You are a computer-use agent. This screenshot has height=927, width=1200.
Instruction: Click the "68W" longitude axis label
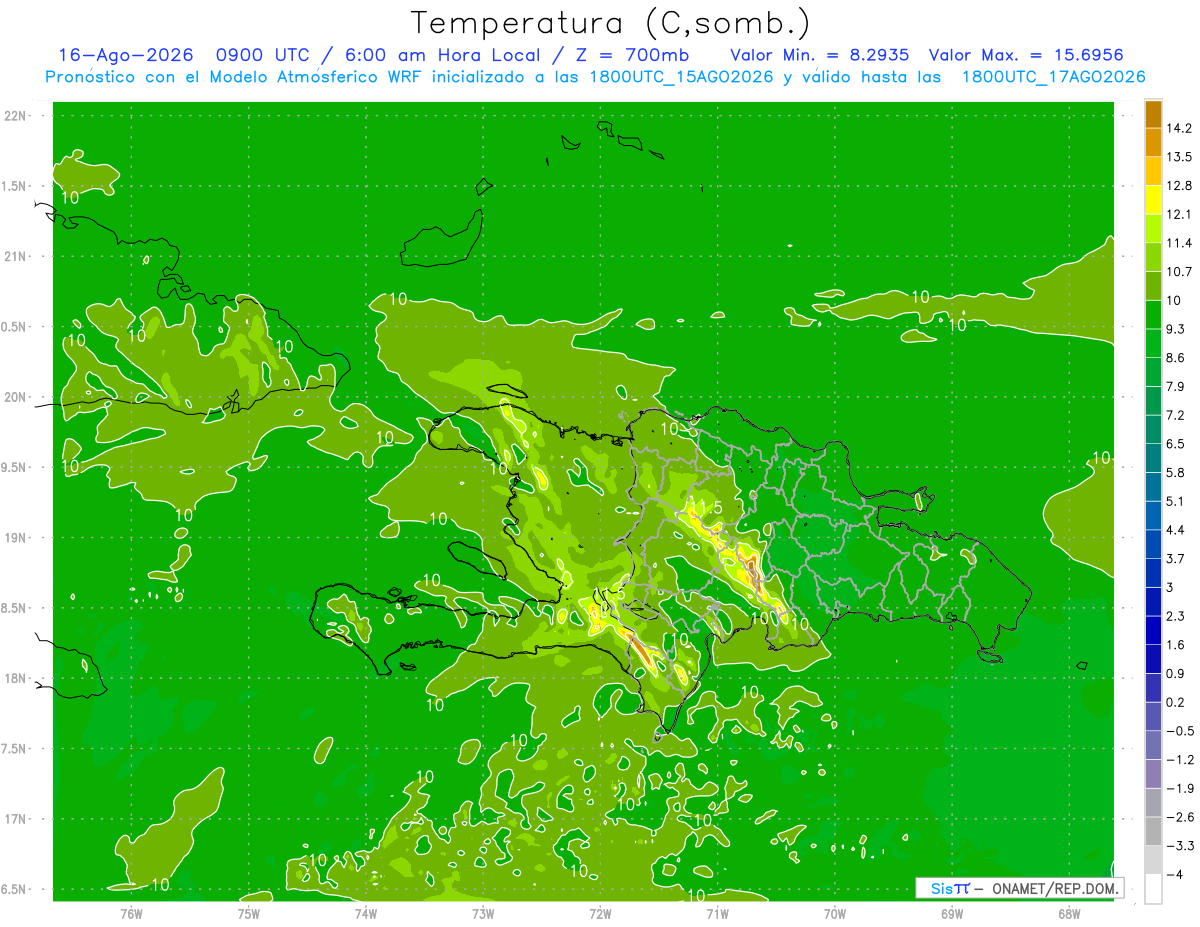(1069, 913)
